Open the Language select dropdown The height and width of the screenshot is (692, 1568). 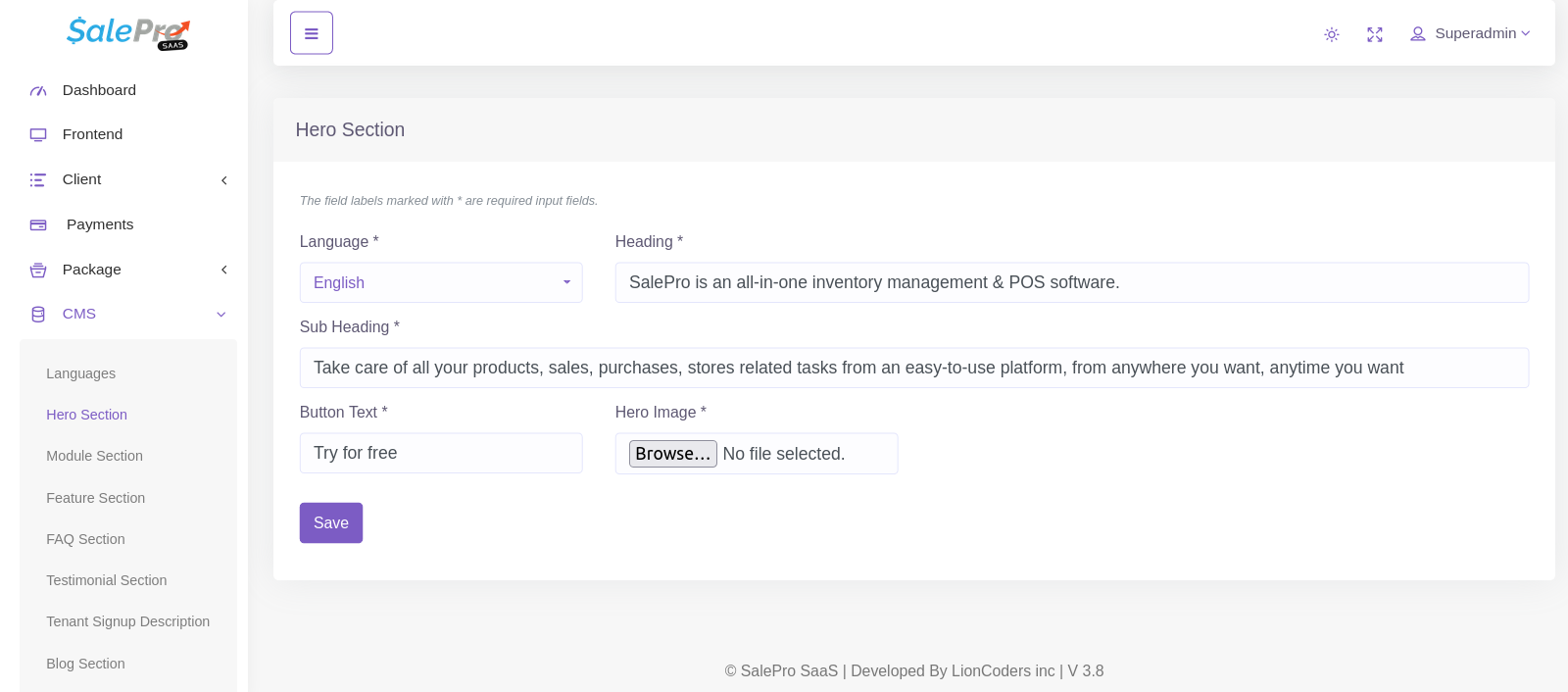click(x=441, y=282)
